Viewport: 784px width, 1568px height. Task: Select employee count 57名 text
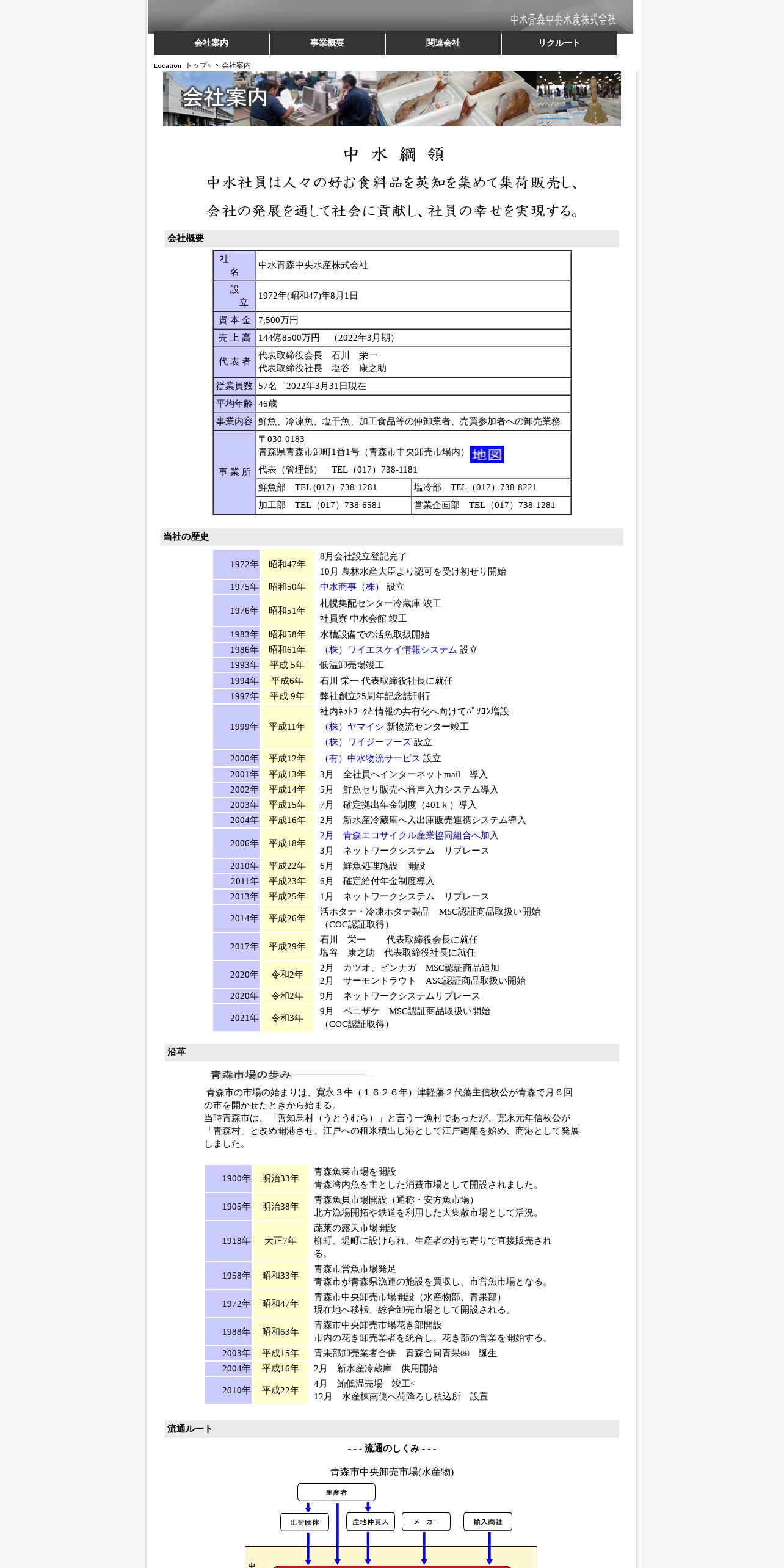(x=267, y=386)
